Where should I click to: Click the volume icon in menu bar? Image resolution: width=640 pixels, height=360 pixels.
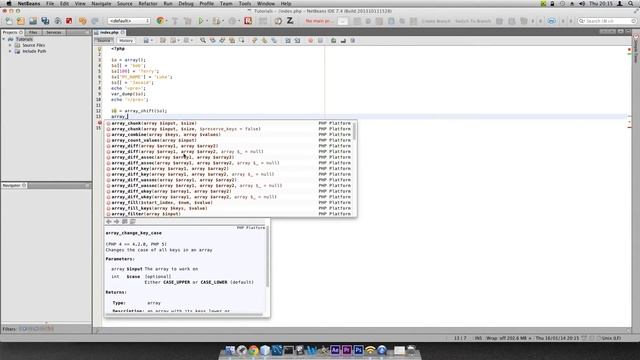[582, 3]
